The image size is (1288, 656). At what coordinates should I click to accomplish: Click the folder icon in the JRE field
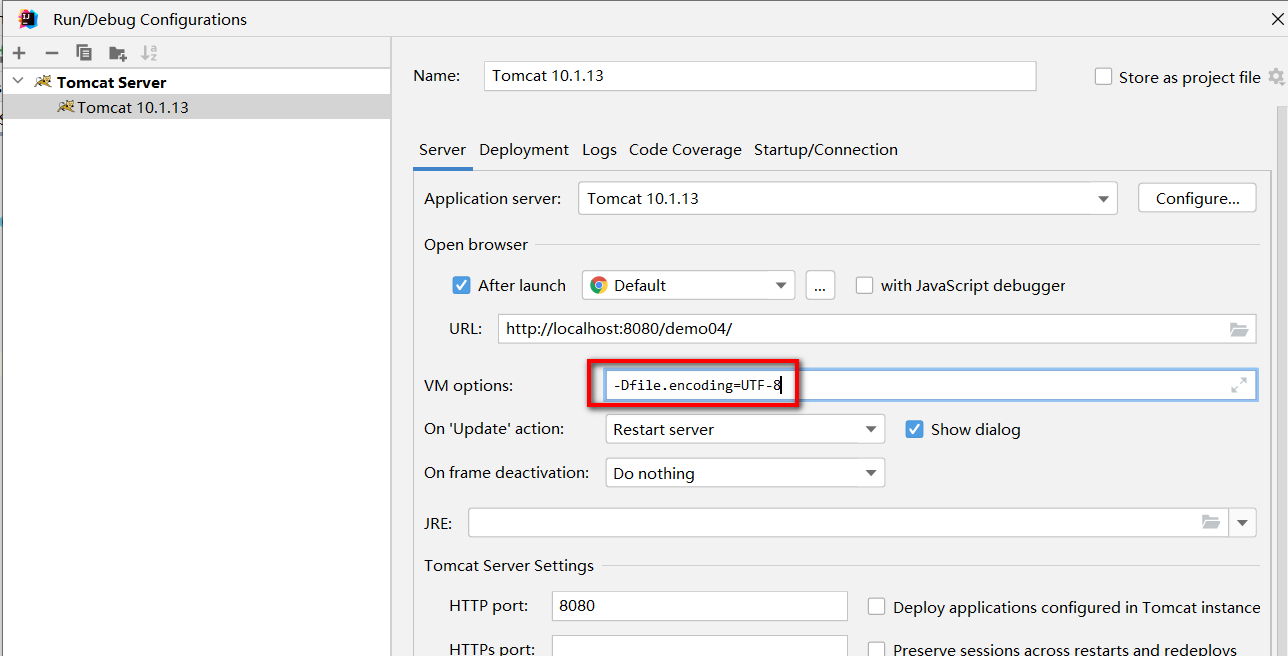pyautogui.click(x=1211, y=522)
